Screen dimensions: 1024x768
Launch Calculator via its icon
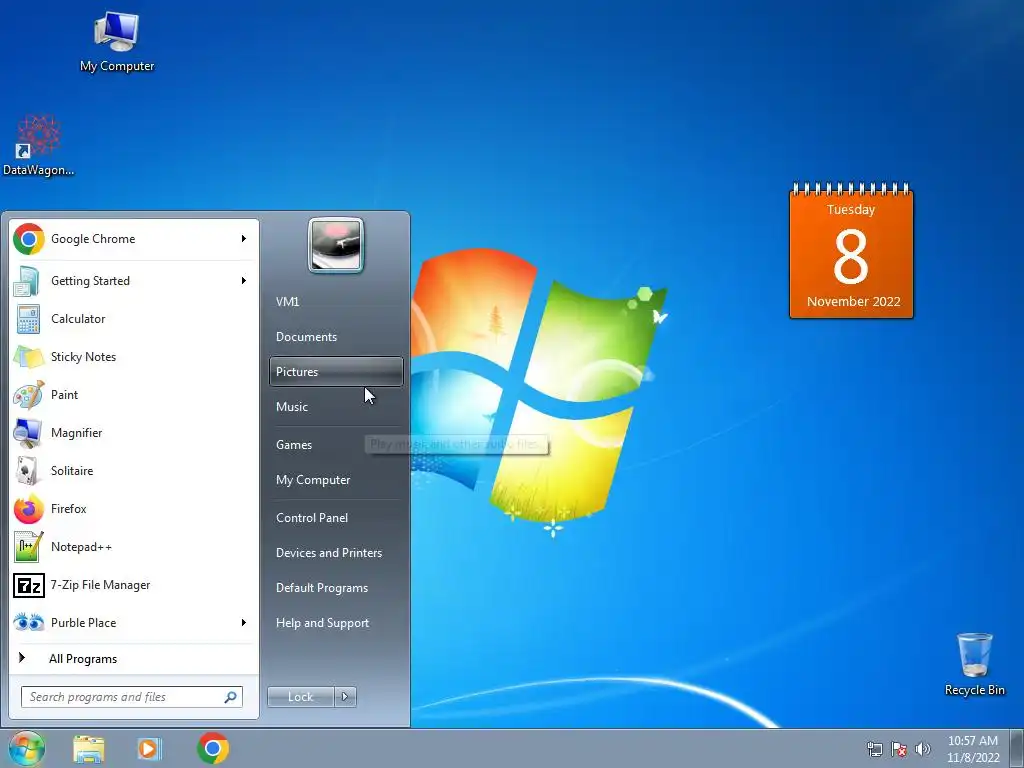28,319
